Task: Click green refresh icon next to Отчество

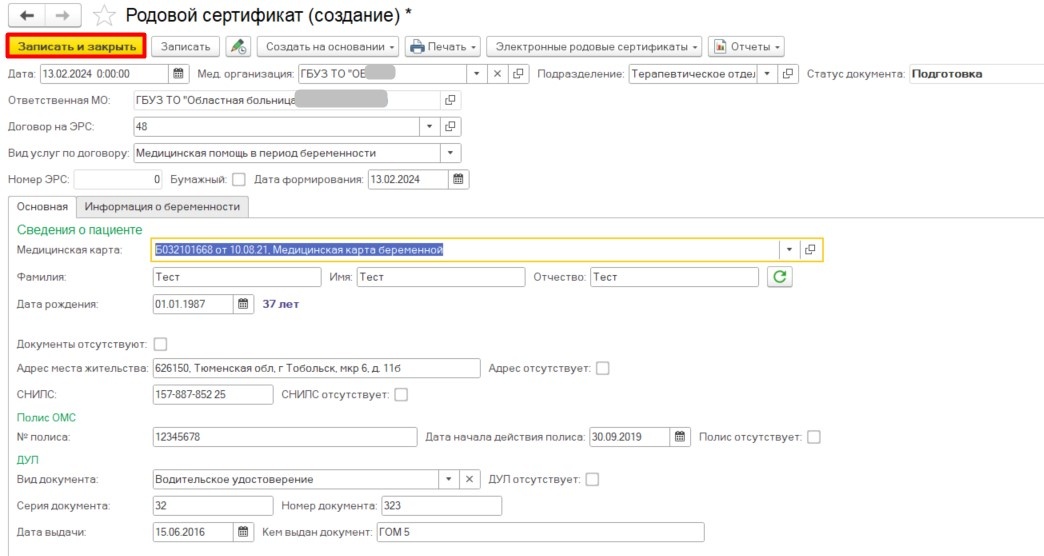Action: 780,277
